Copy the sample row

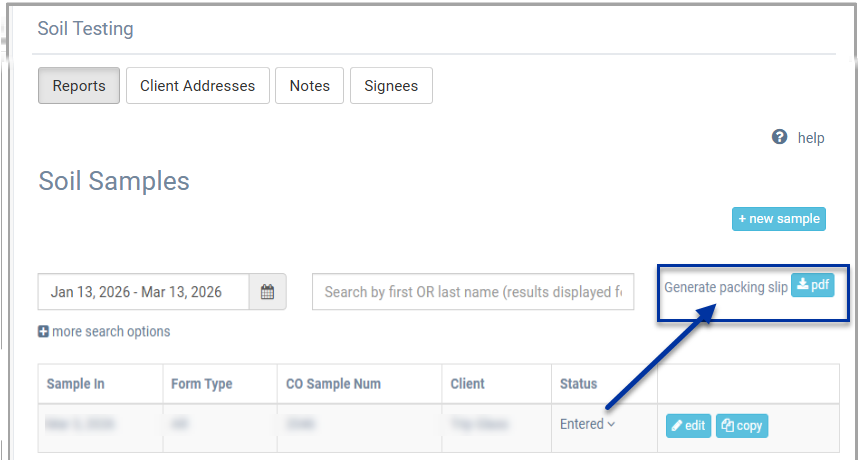coord(741,425)
